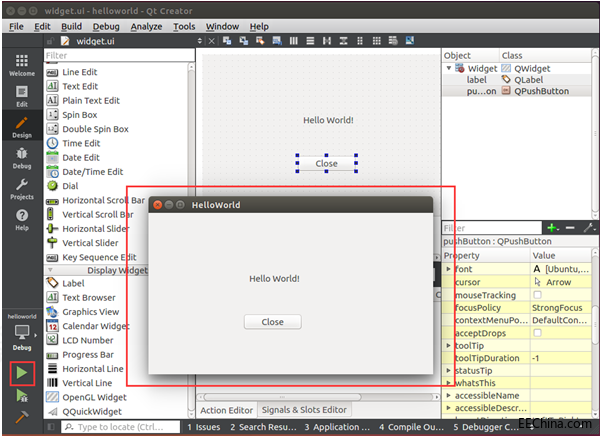Open the File menu
The width and height of the screenshot is (600, 436).
coord(16,26)
